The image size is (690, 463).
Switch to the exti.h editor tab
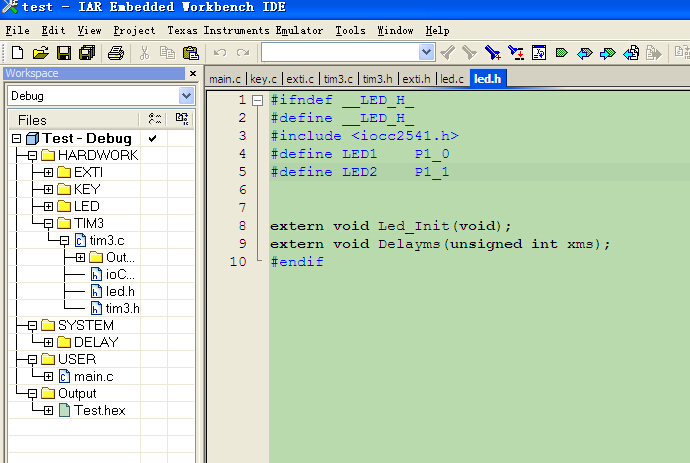(x=416, y=79)
